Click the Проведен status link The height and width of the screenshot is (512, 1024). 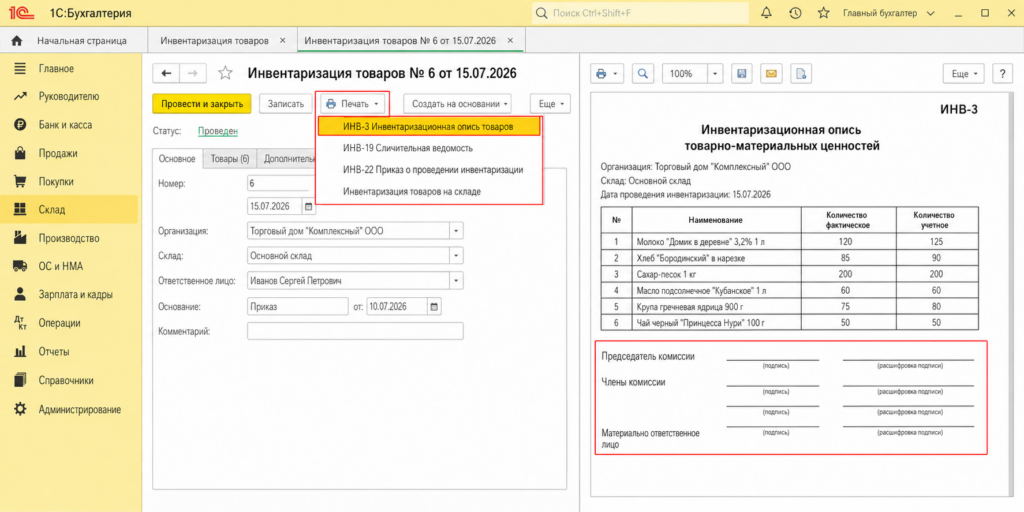tap(218, 131)
